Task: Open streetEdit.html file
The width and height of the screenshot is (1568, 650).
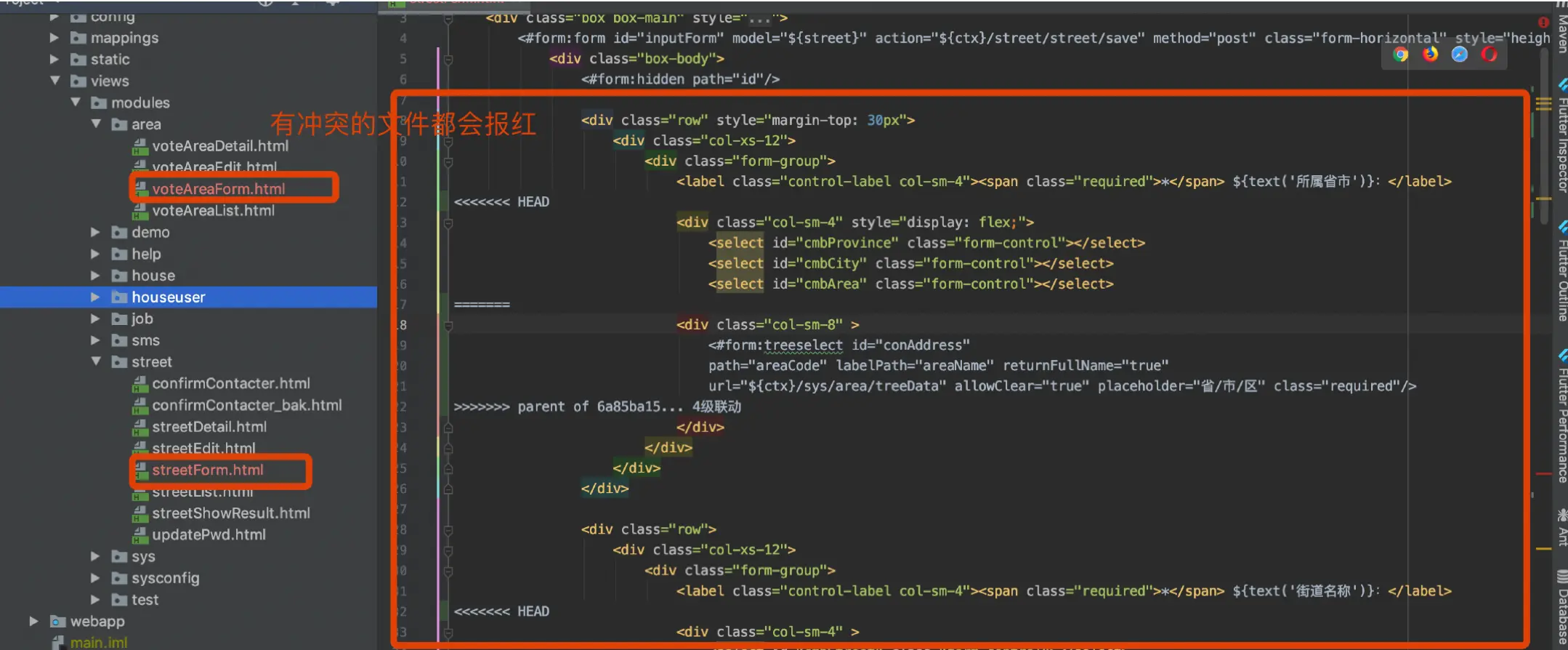Action: [204, 449]
